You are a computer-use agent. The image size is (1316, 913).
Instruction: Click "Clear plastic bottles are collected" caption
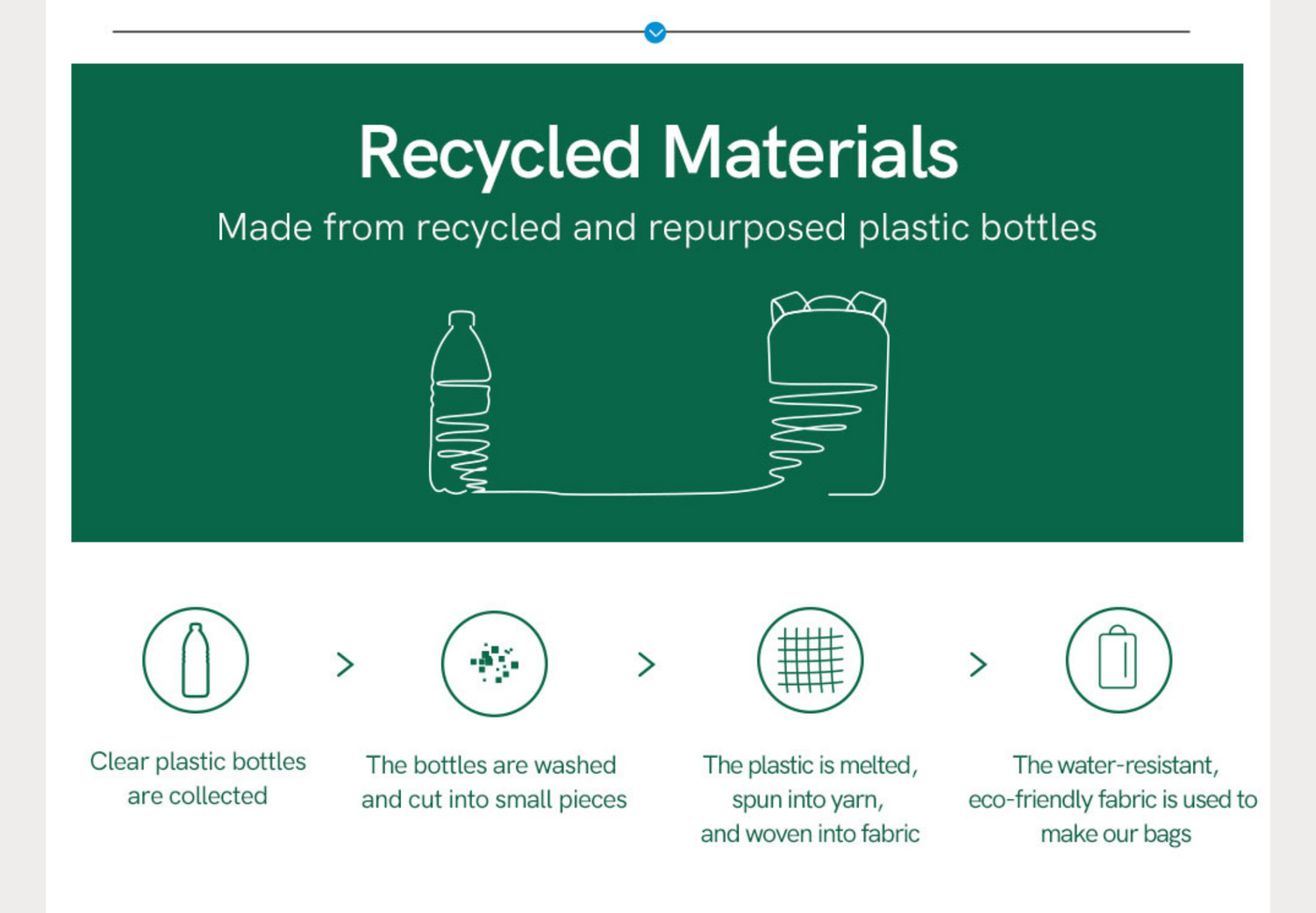pyautogui.click(x=197, y=778)
